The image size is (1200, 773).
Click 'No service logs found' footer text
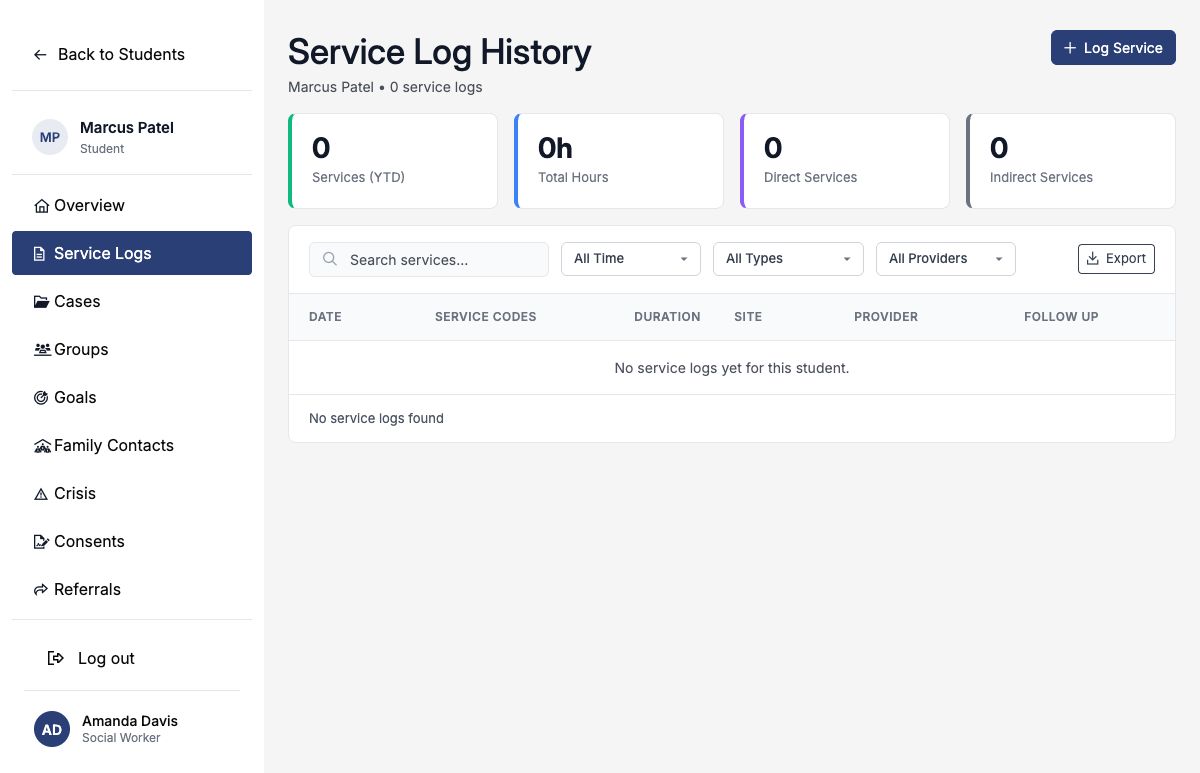coord(376,419)
